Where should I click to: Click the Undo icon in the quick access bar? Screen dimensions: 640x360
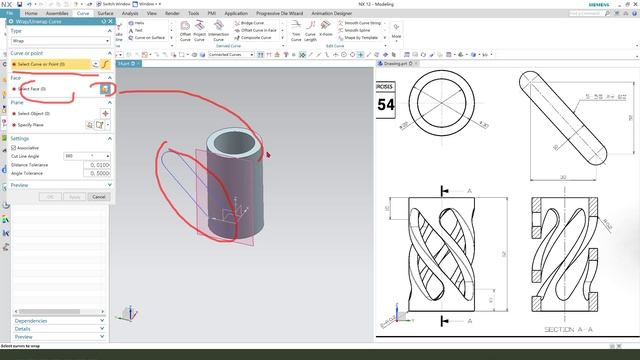point(29,4)
